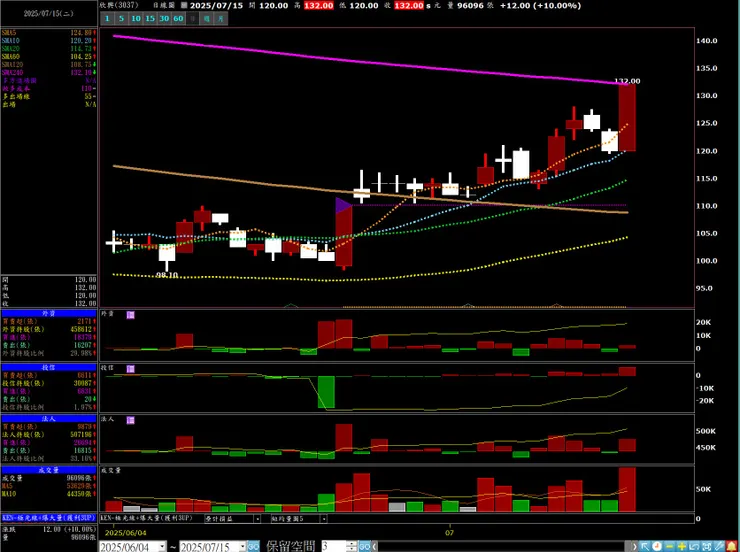The width and height of the screenshot is (740, 552).
Task: Click the institutional (法人) blue header
Action: pos(49,418)
